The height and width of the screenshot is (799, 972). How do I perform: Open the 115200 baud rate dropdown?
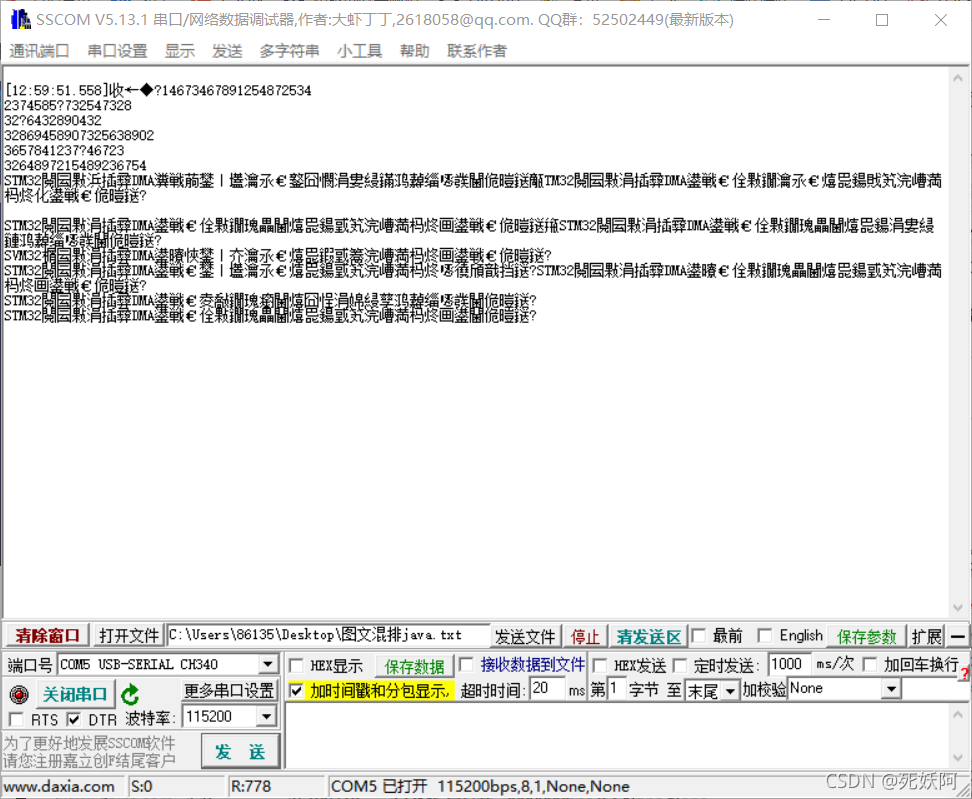[x=266, y=716]
